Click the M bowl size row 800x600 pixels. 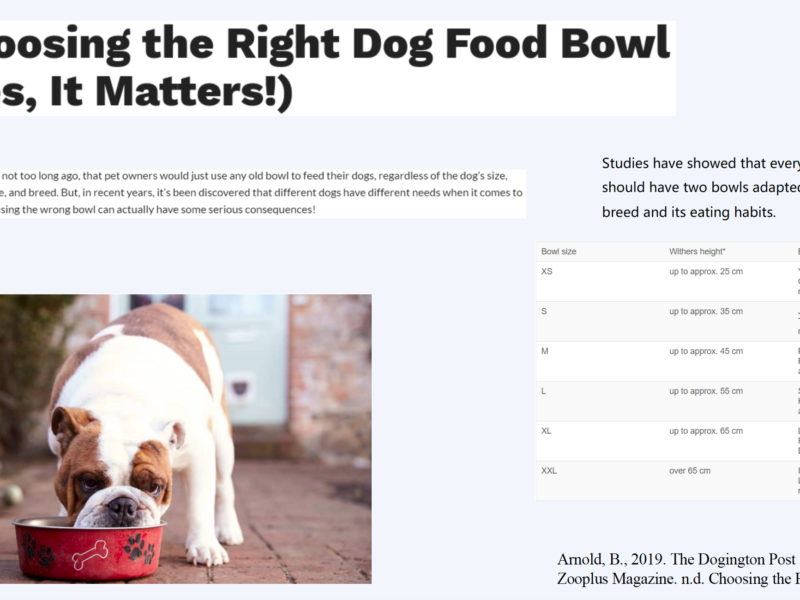(668, 361)
